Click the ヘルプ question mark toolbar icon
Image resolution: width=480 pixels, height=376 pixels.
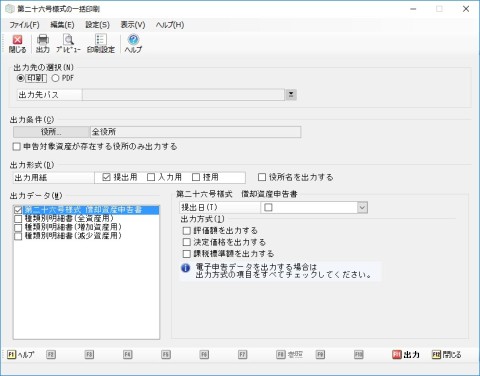133,44
